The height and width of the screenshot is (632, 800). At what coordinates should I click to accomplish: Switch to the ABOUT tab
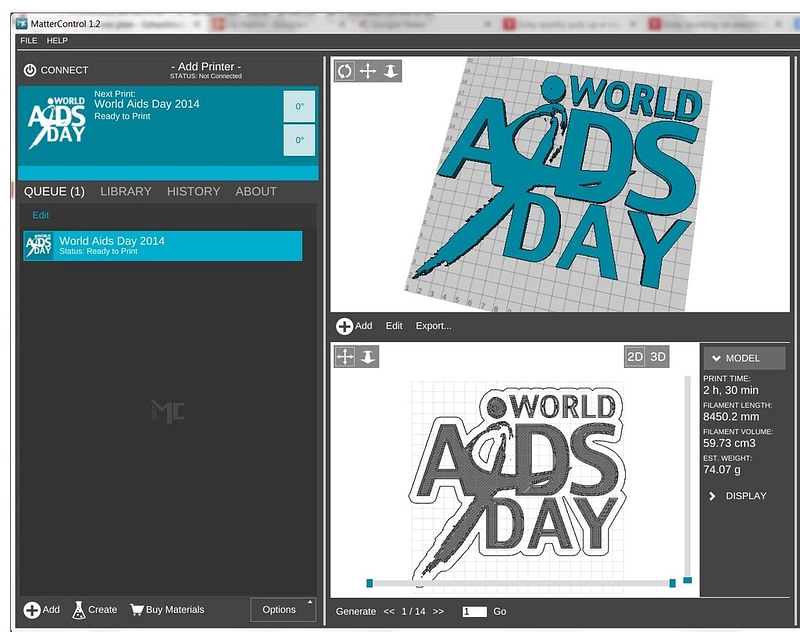coord(256,191)
